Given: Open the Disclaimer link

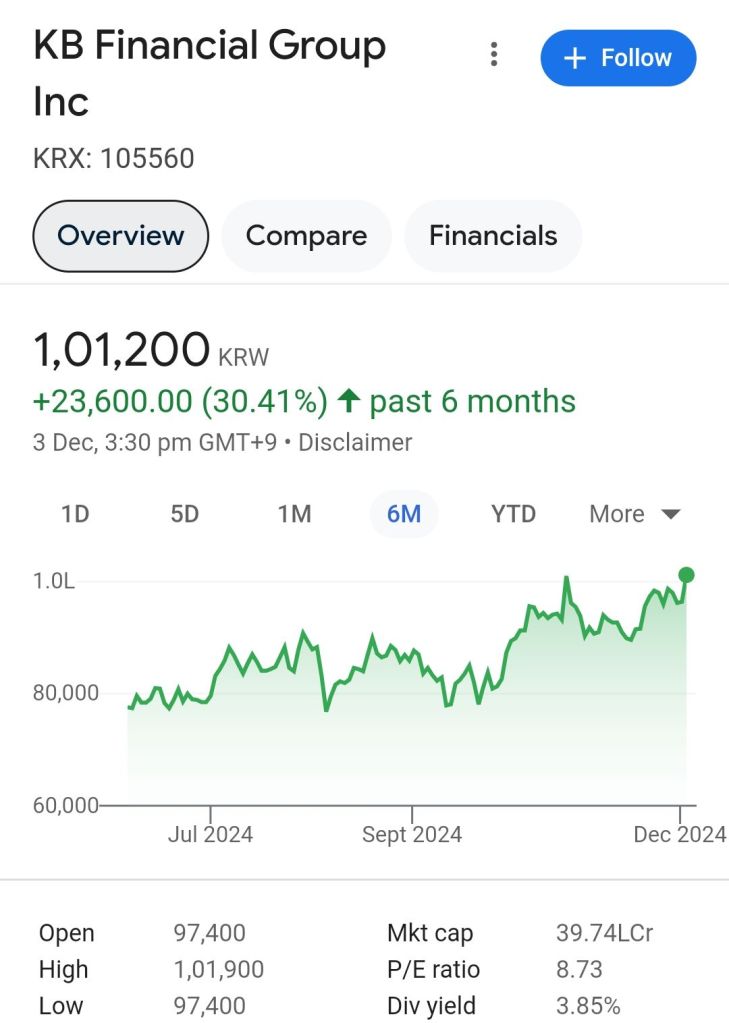Looking at the screenshot, I should [355, 442].
